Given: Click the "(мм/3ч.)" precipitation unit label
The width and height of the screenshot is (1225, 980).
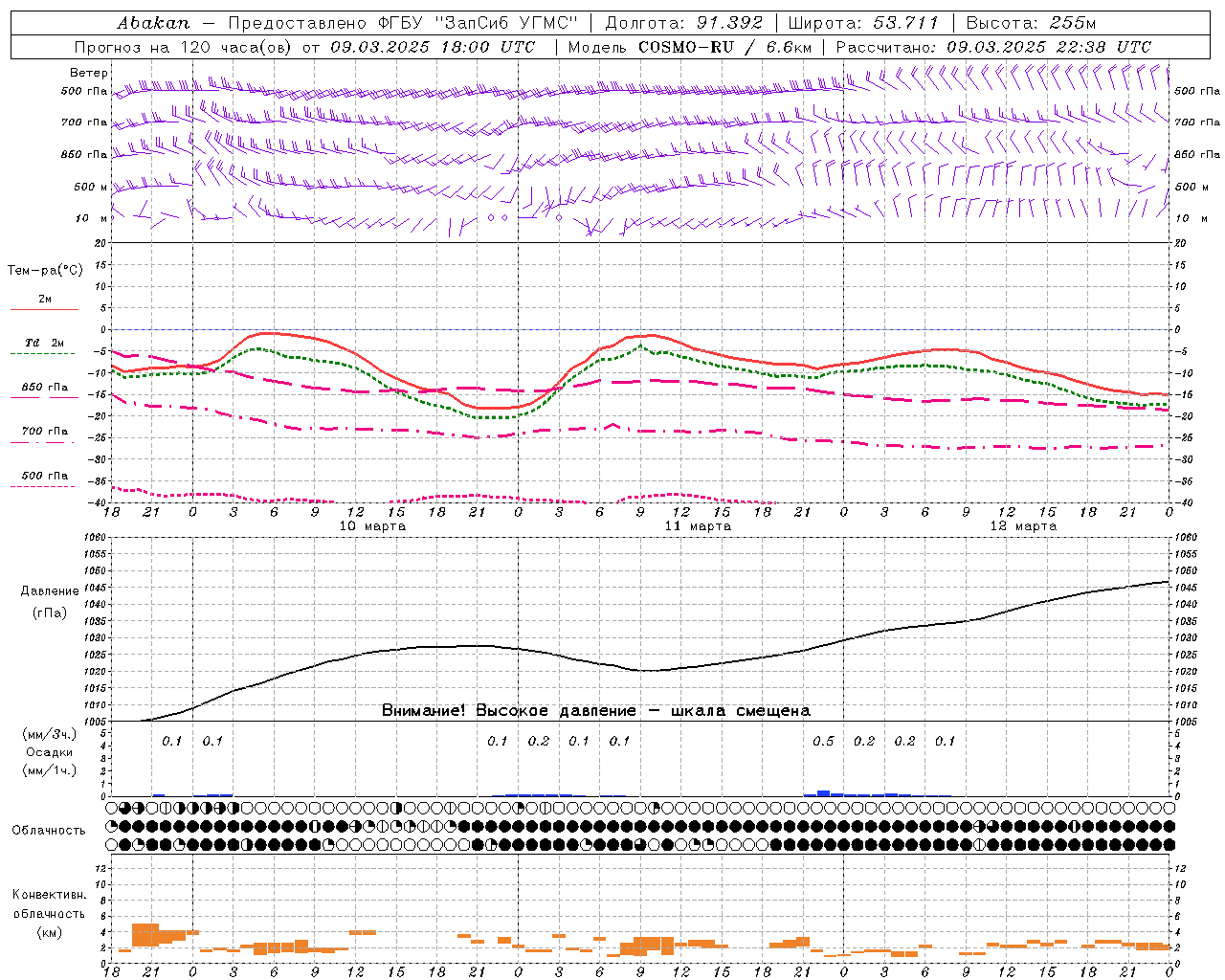Looking at the screenshot, I should [50, 734].
